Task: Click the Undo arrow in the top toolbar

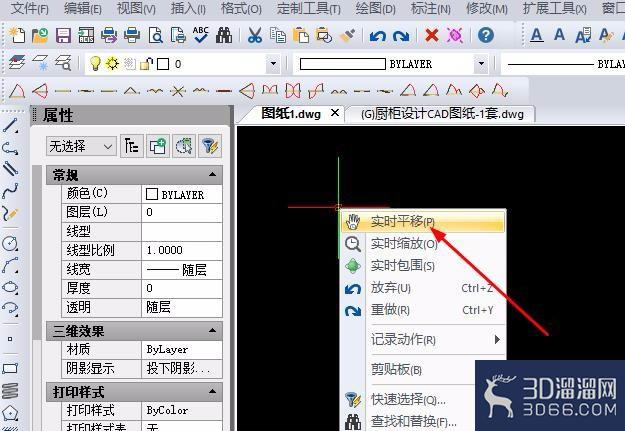Action: (x=377, y=36)
